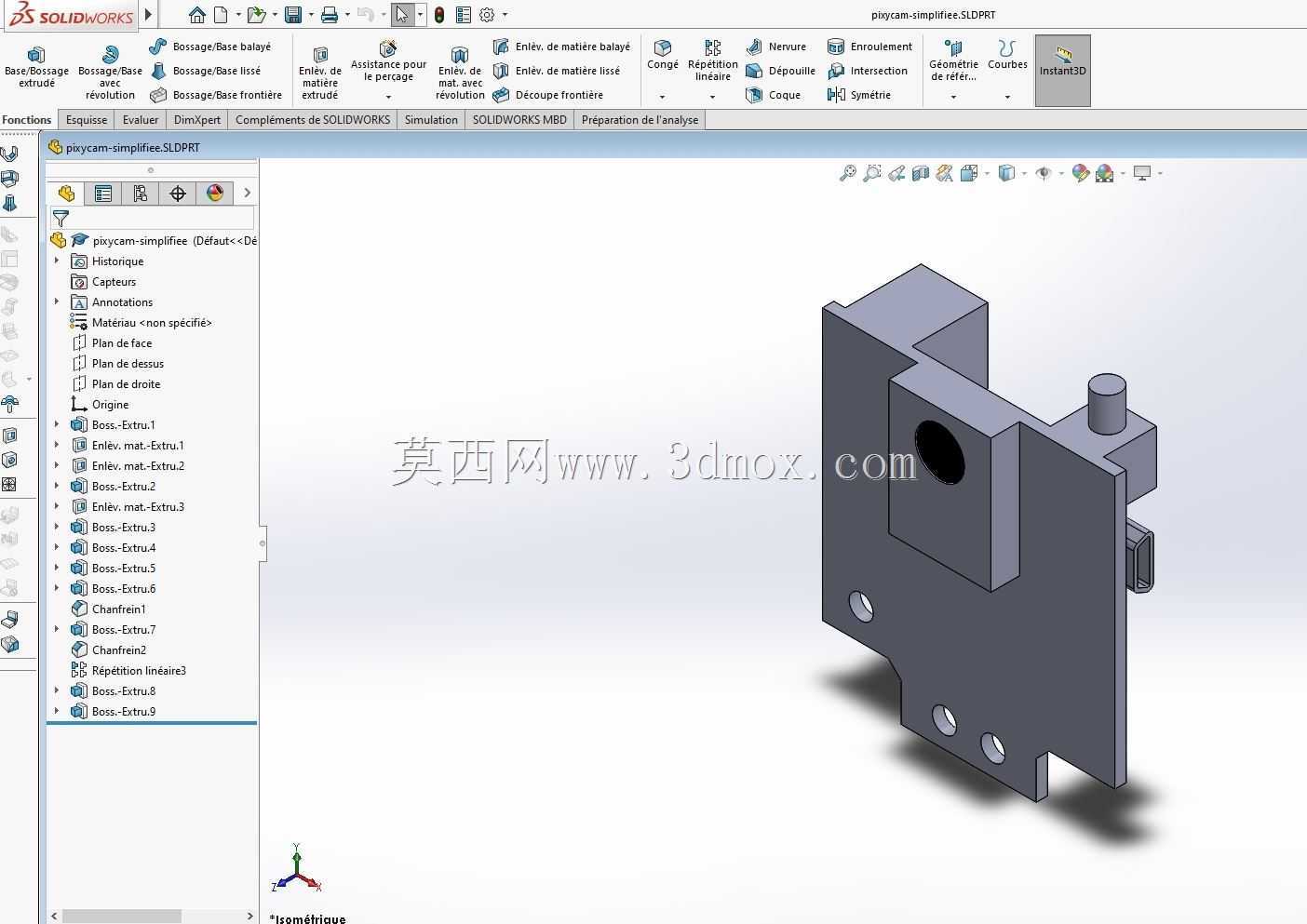Open the Edit appearance color icon
This screenshot has height=924, width=1307.
[1080, 173]
